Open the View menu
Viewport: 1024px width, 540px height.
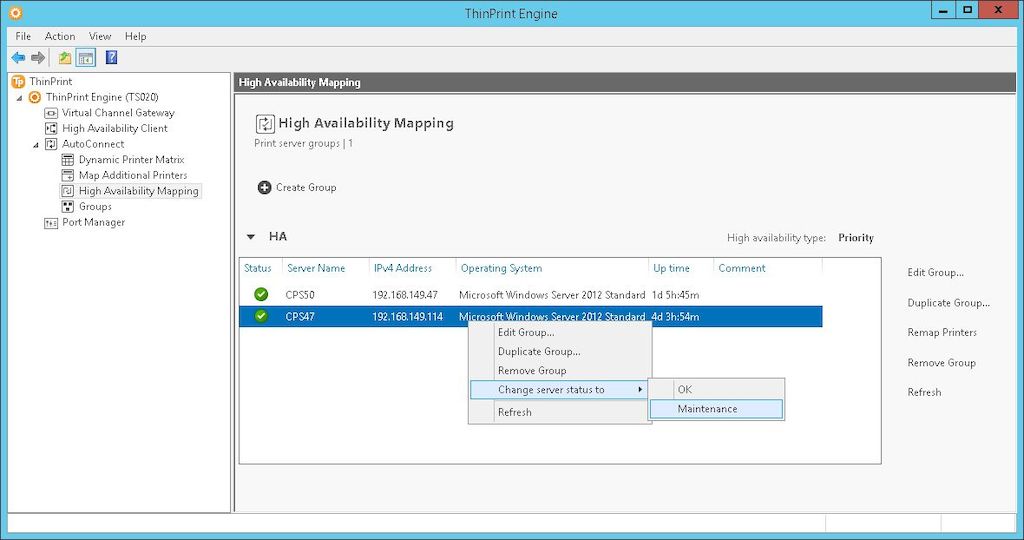coord(100,37)
